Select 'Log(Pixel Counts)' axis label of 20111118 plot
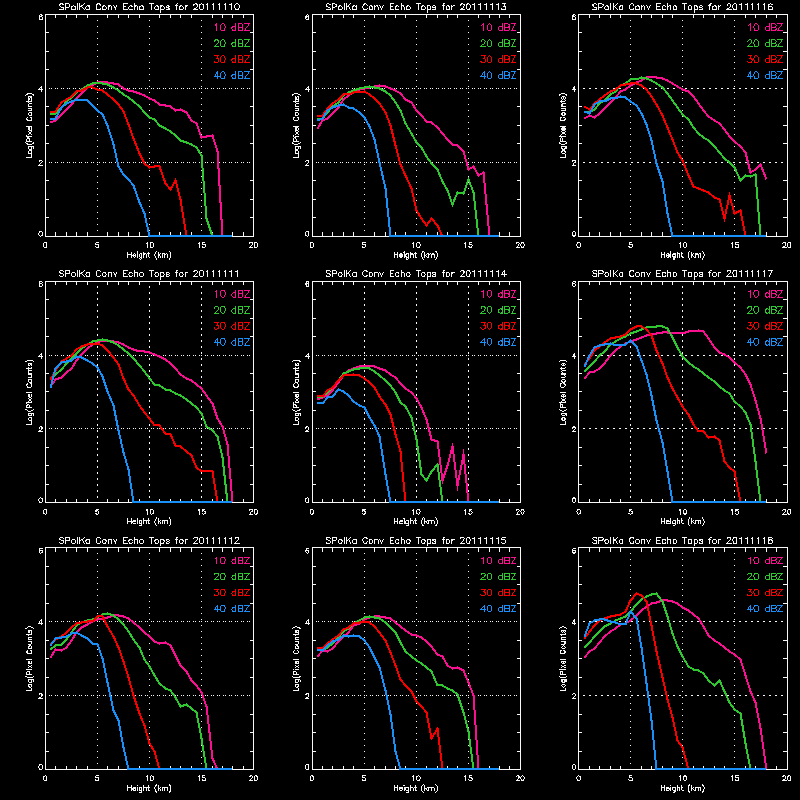The height and width of the screenshot is (800, 800). tap(564, 658)
